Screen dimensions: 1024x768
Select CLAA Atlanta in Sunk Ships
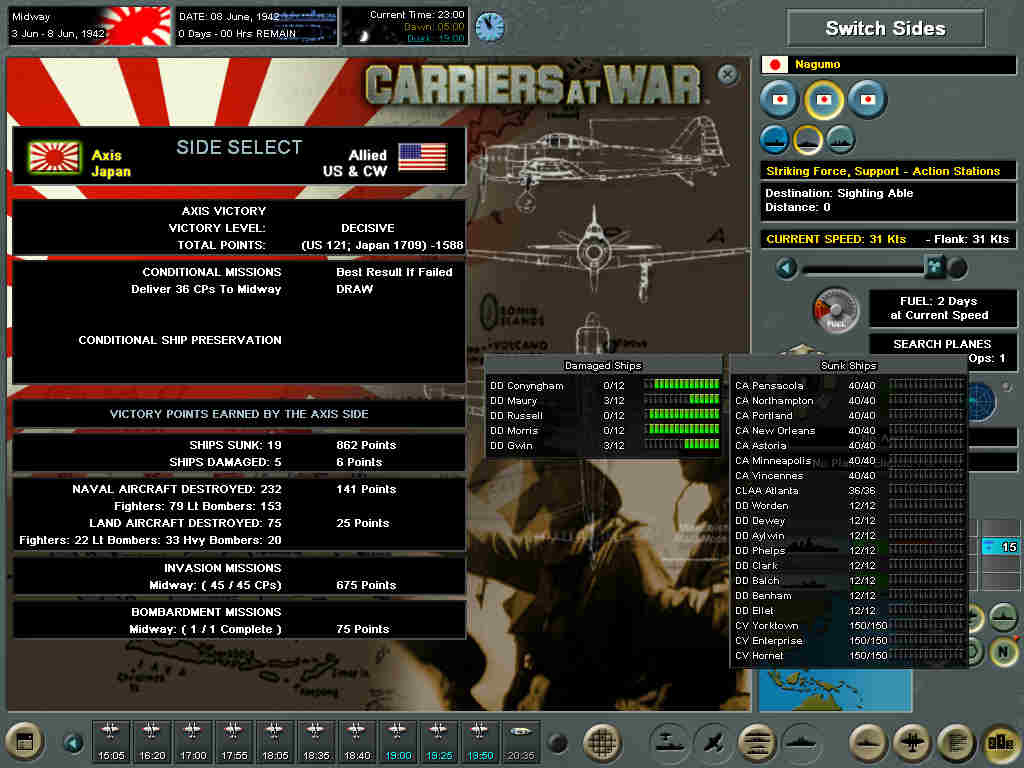(x=848, y=490)
